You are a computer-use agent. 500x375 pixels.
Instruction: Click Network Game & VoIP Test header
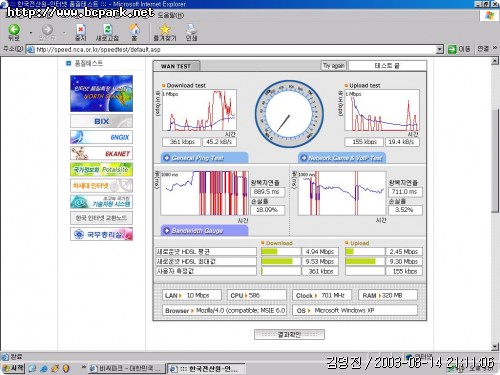(342, 158)
